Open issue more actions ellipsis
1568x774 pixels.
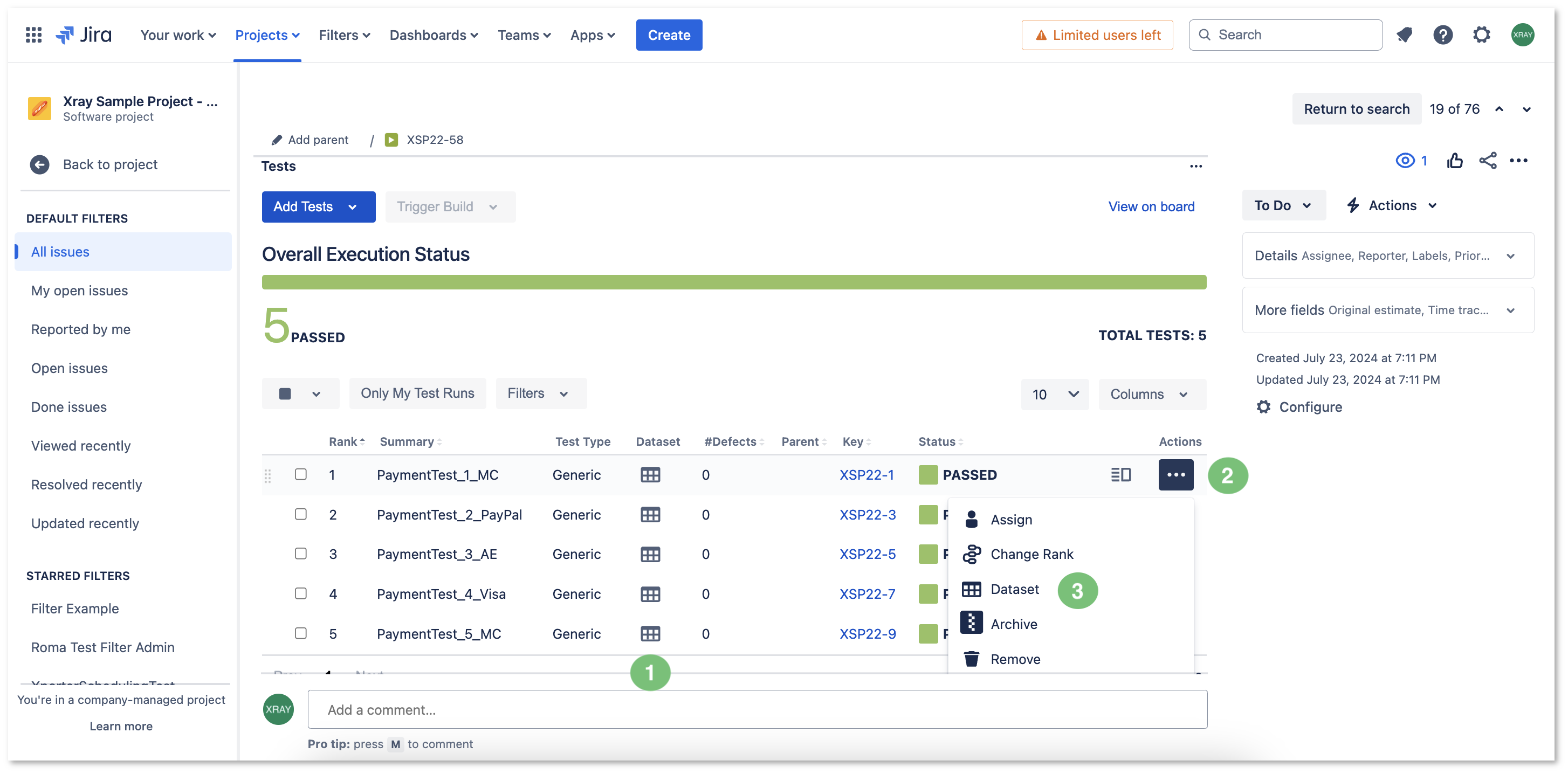(x=1519, y=161)
